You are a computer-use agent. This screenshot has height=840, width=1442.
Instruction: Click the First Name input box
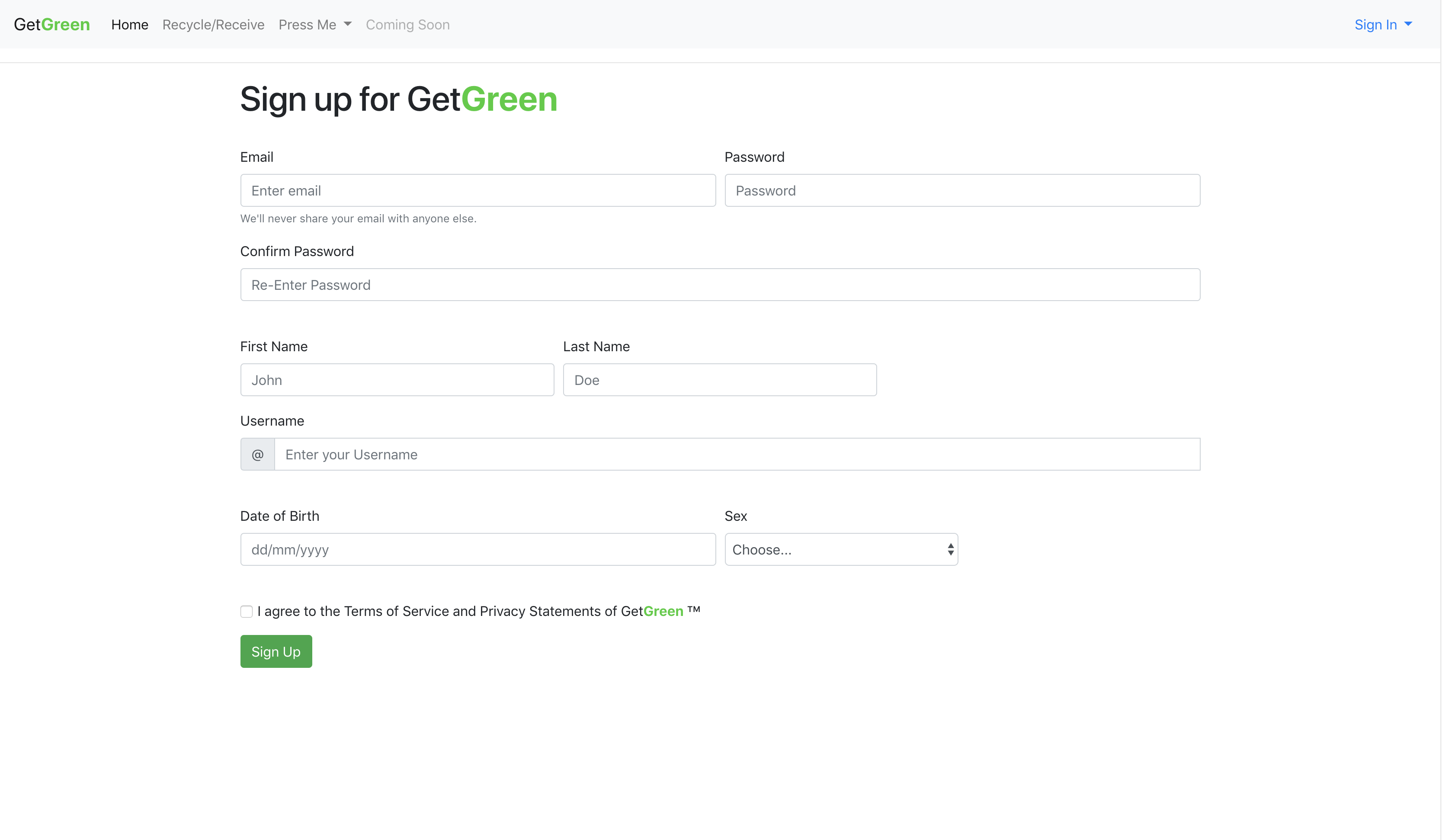(397, 380)
